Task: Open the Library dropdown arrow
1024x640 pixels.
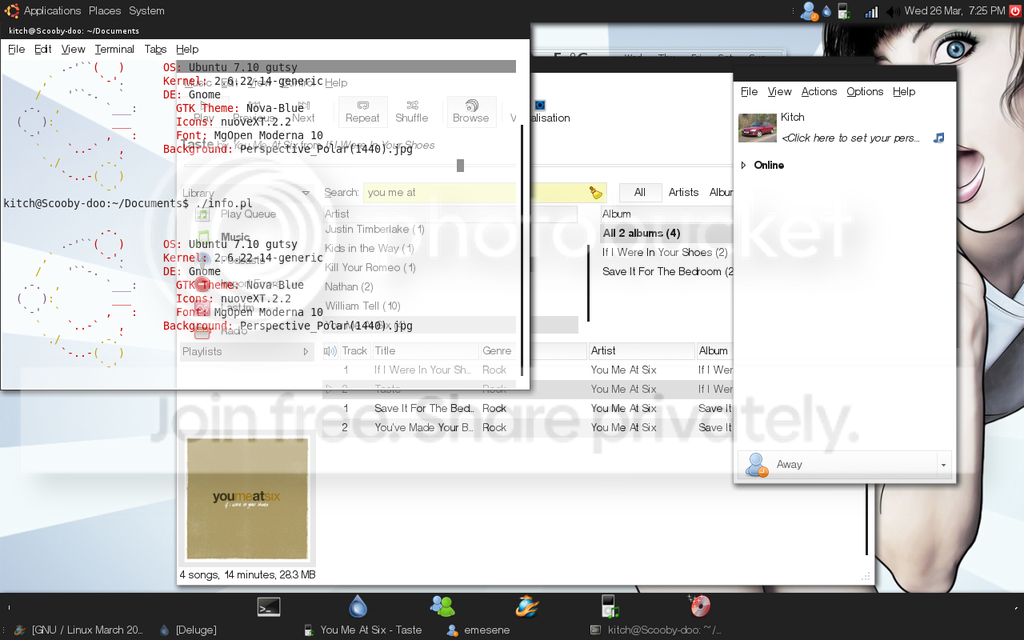Action: 305,193
